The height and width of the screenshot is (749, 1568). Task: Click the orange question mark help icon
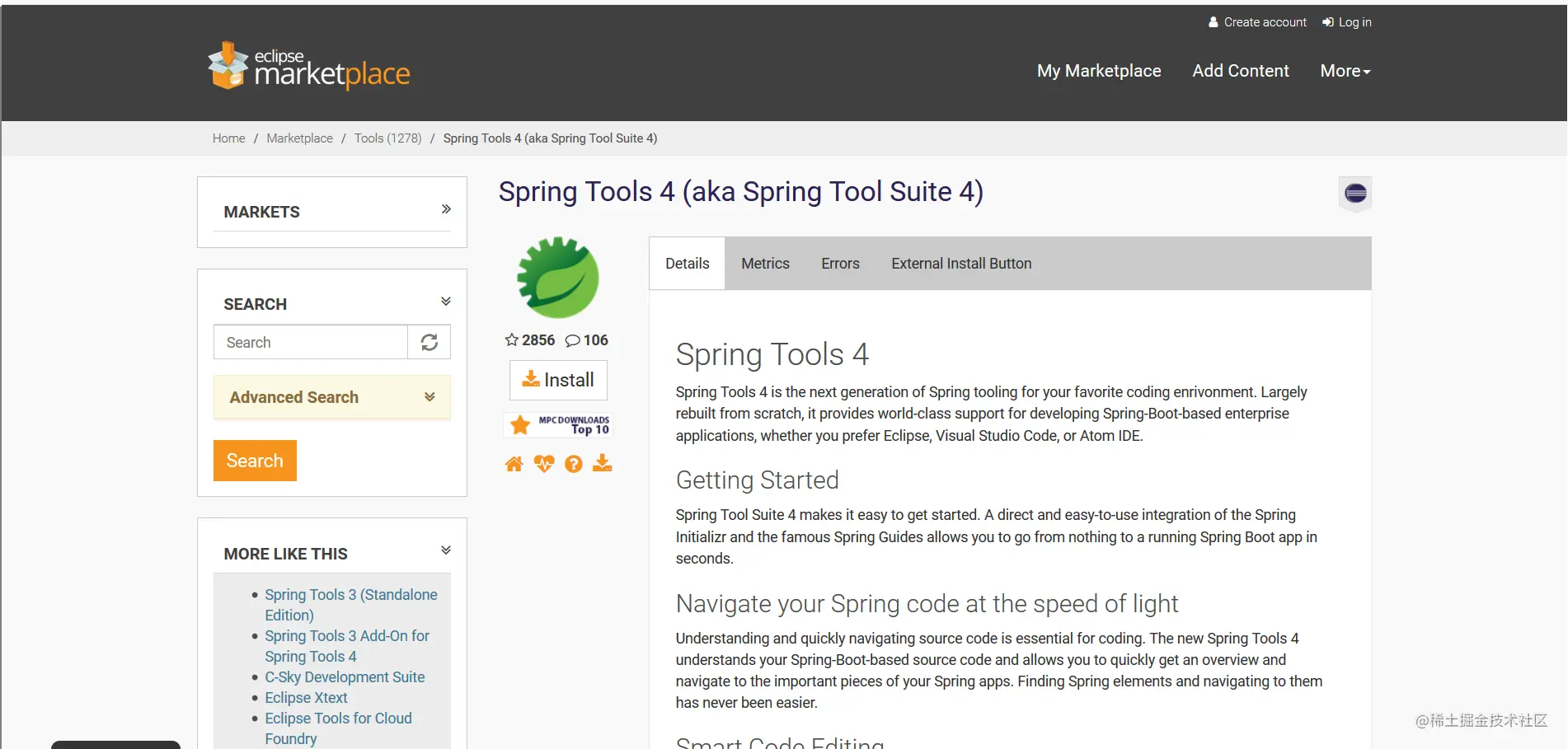pos(574,464)
